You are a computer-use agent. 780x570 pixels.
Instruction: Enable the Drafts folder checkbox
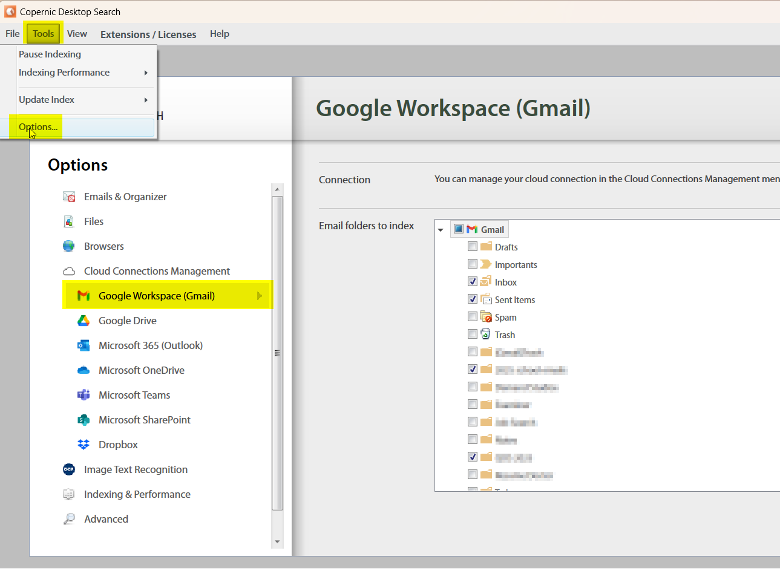tap(473, 247)
